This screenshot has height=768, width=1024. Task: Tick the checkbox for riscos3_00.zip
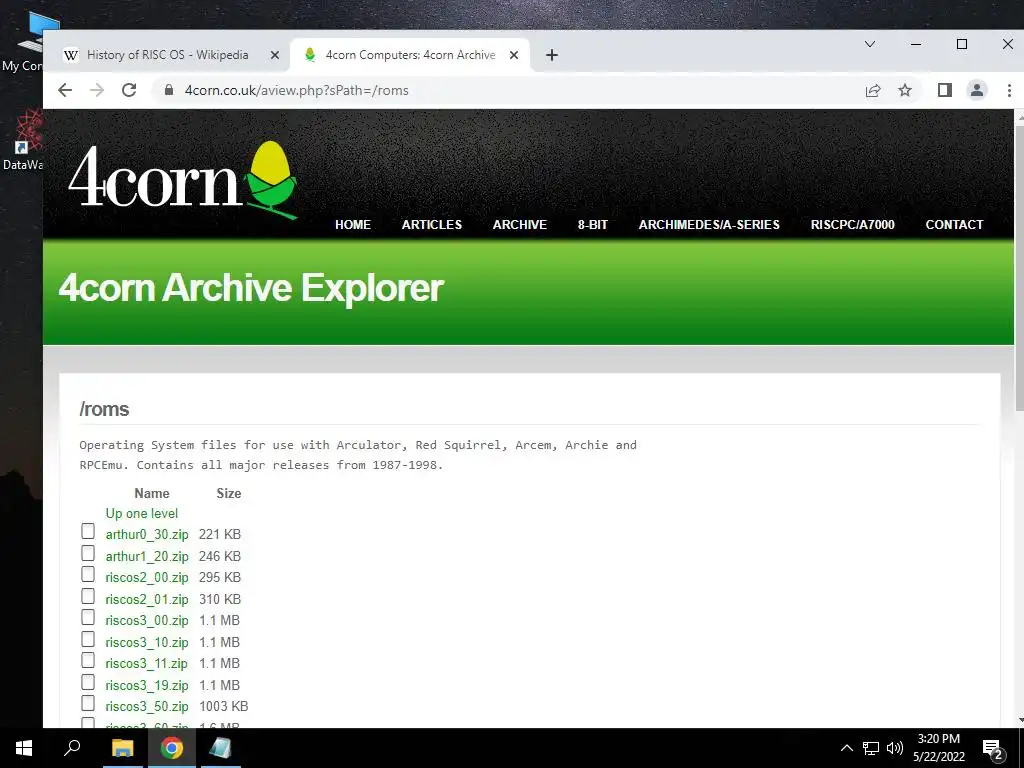click(x=88, y=617)
